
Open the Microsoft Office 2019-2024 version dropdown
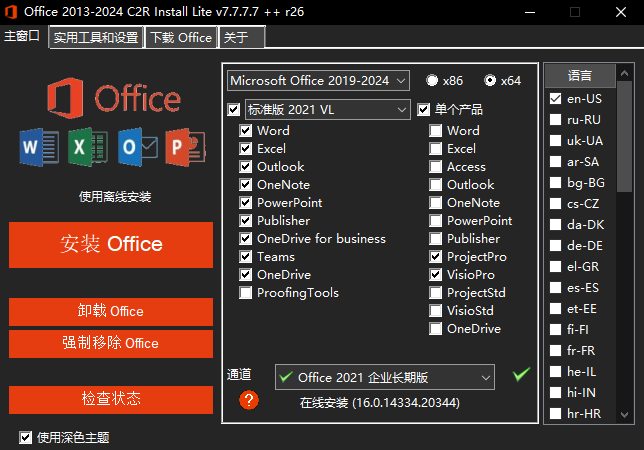pos(318,80)
